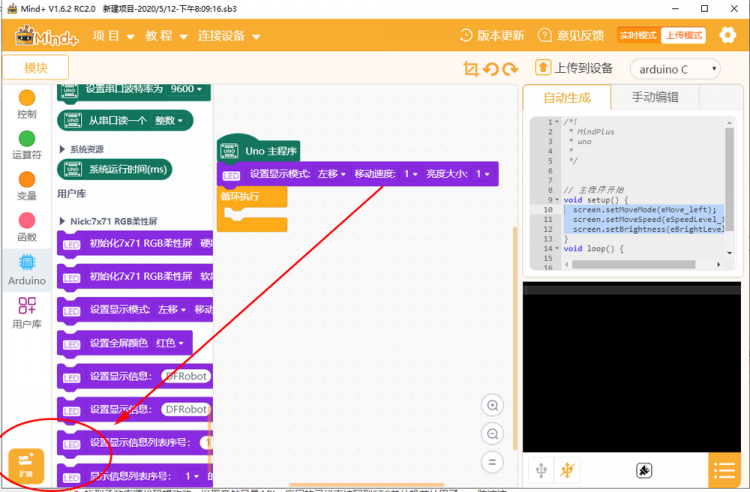This screenshot has width=750, height=492.
Task: Click the orange USB disconnect icon
Action: [567, 470]
